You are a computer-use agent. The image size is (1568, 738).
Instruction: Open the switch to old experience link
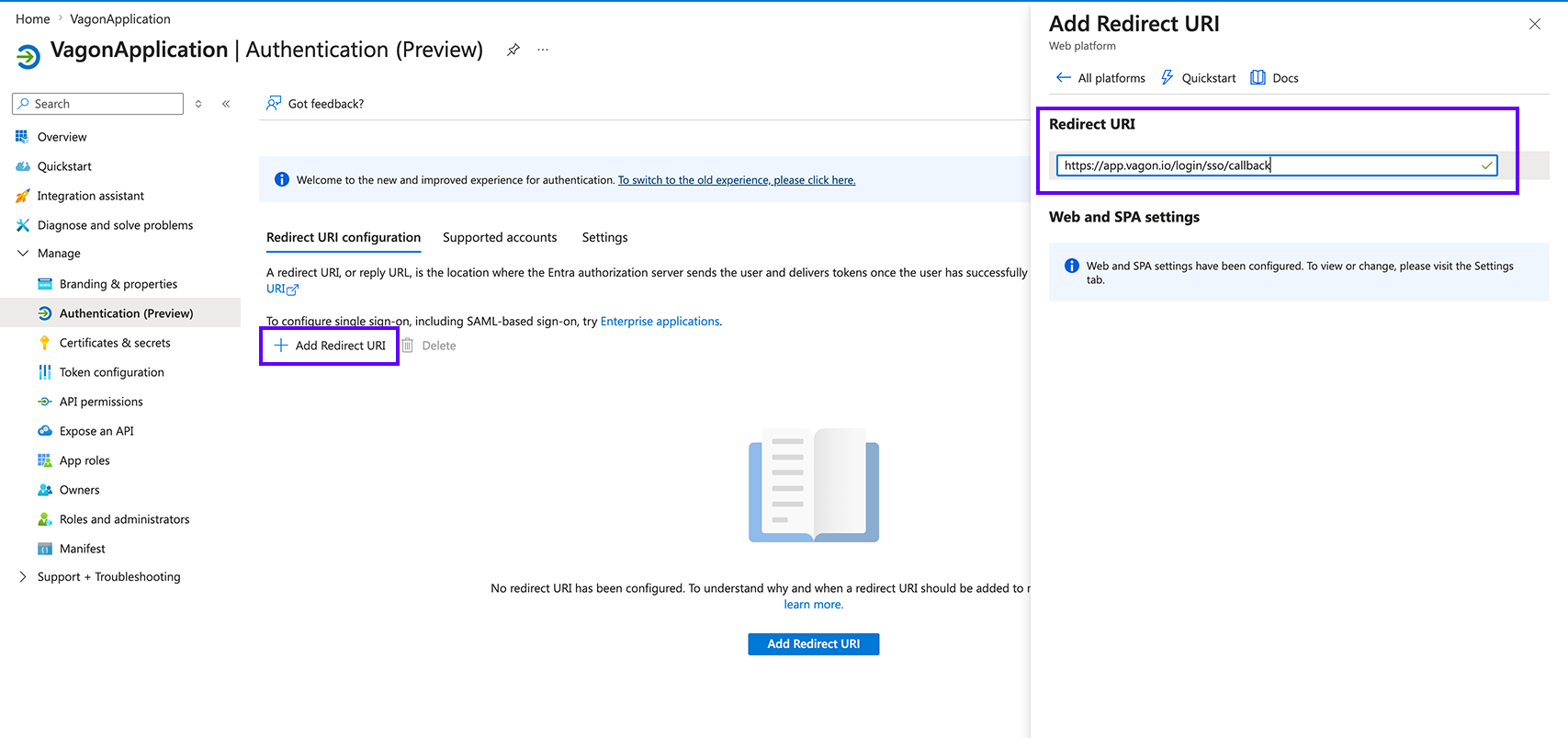[x=737, y=180]
